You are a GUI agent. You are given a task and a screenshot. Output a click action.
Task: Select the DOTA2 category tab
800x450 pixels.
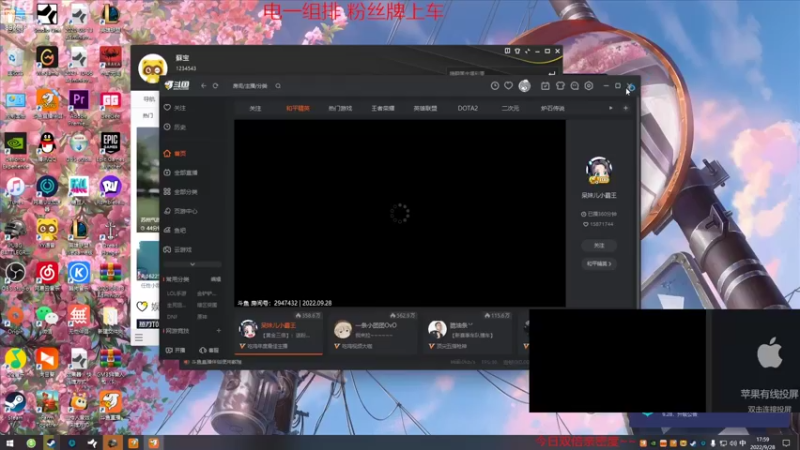click(467, 108)
